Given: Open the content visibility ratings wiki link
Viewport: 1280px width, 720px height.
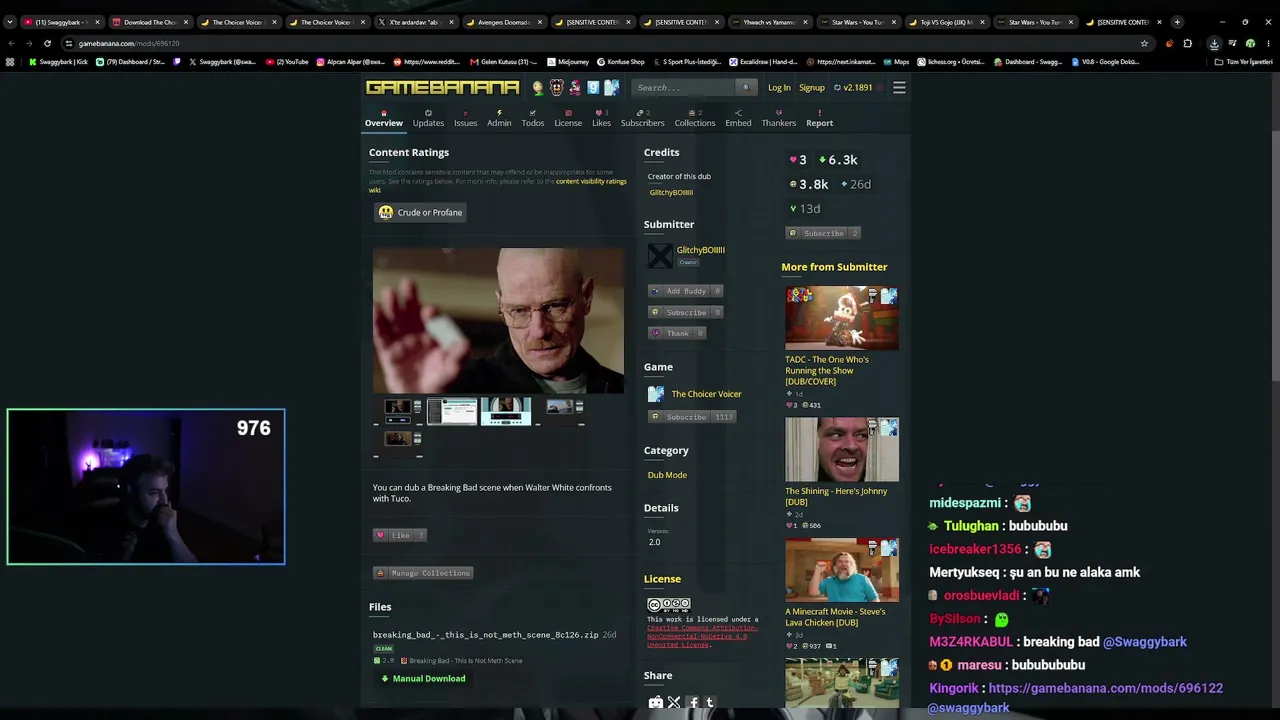Looking at the screenshot, I should pyautogui.click(x=591, y=182).
